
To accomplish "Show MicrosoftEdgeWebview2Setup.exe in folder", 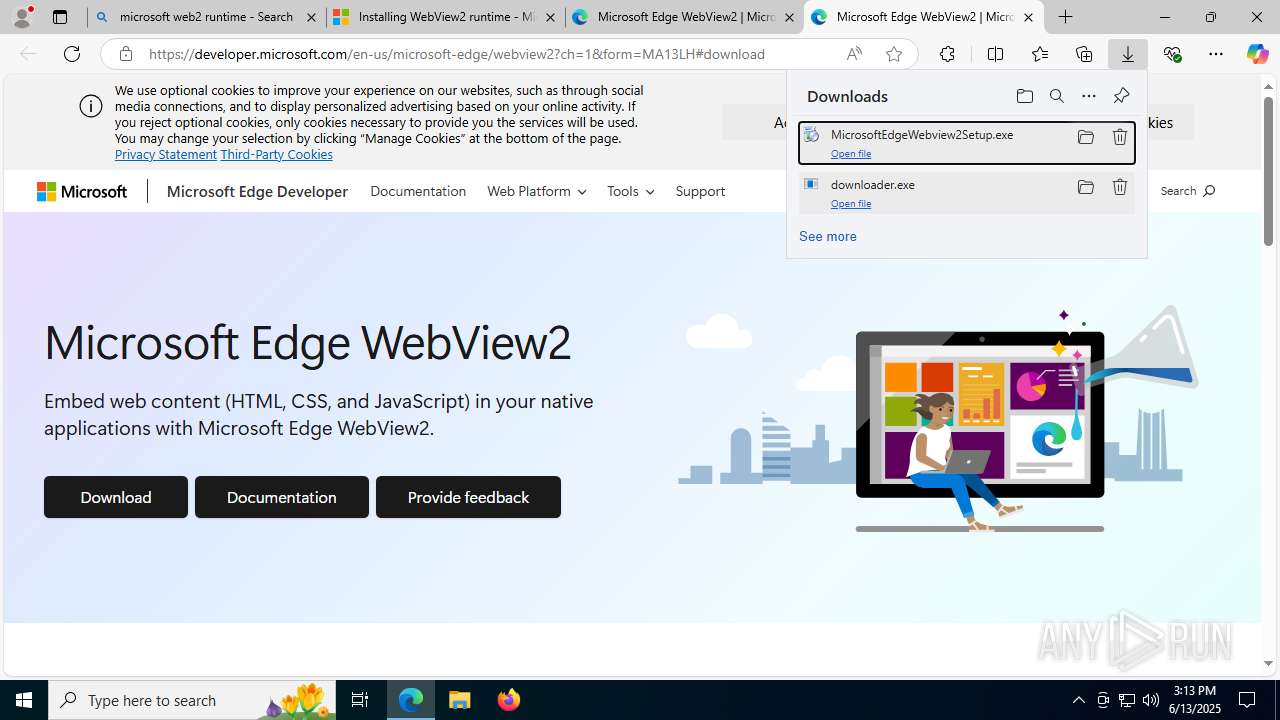I will (x=1085, y=137).
